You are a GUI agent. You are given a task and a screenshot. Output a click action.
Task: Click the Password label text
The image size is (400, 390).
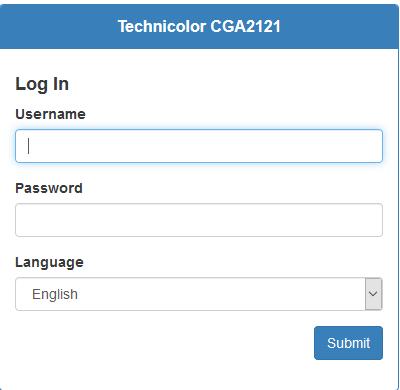[49, 188]
